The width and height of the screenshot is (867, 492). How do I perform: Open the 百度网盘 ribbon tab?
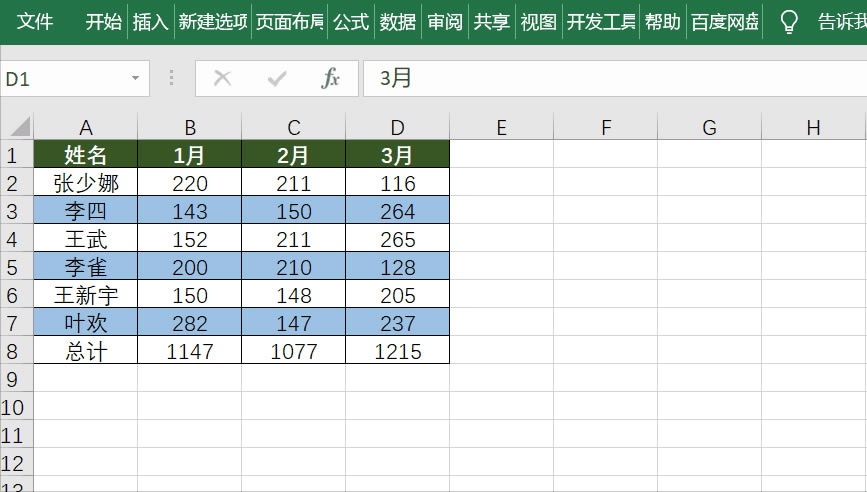725,22
